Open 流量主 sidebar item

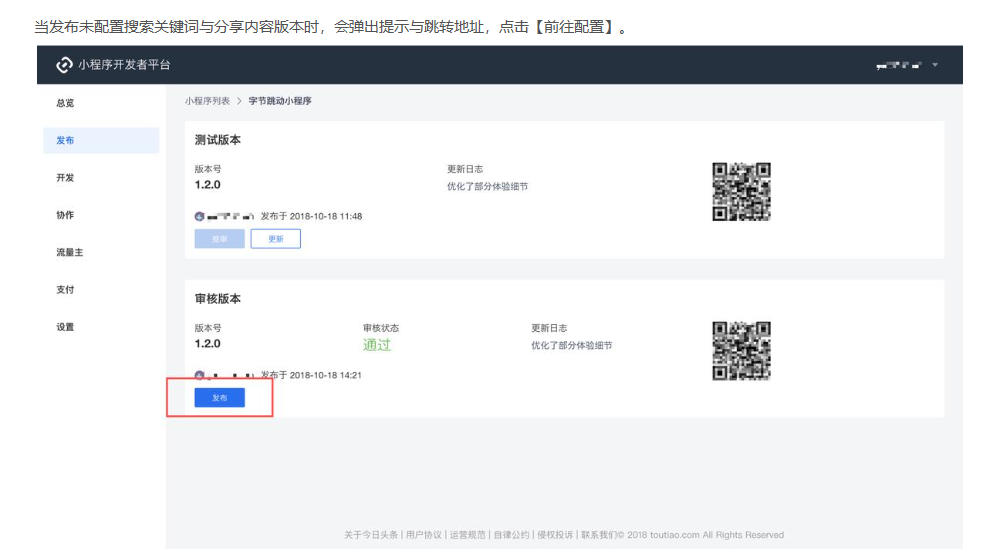tap(69, 253)
